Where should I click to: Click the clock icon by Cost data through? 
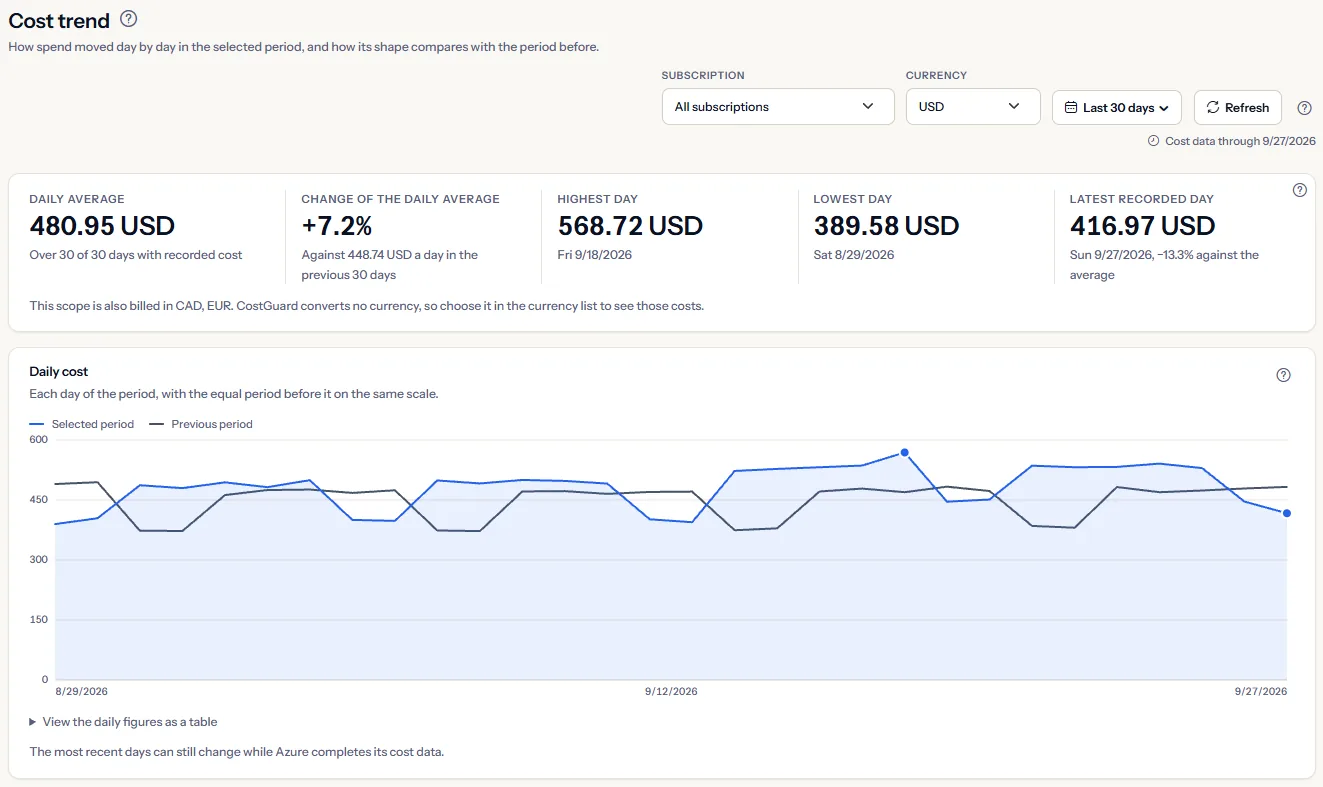[x=1154, y=141]
